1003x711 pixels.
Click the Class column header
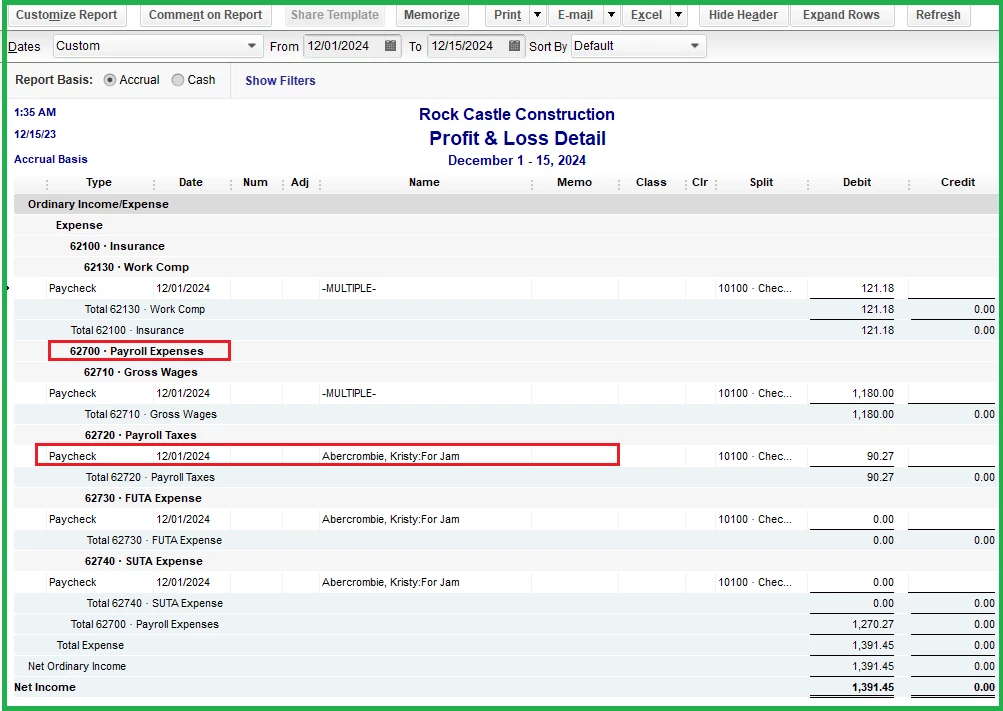pos(651,182)
